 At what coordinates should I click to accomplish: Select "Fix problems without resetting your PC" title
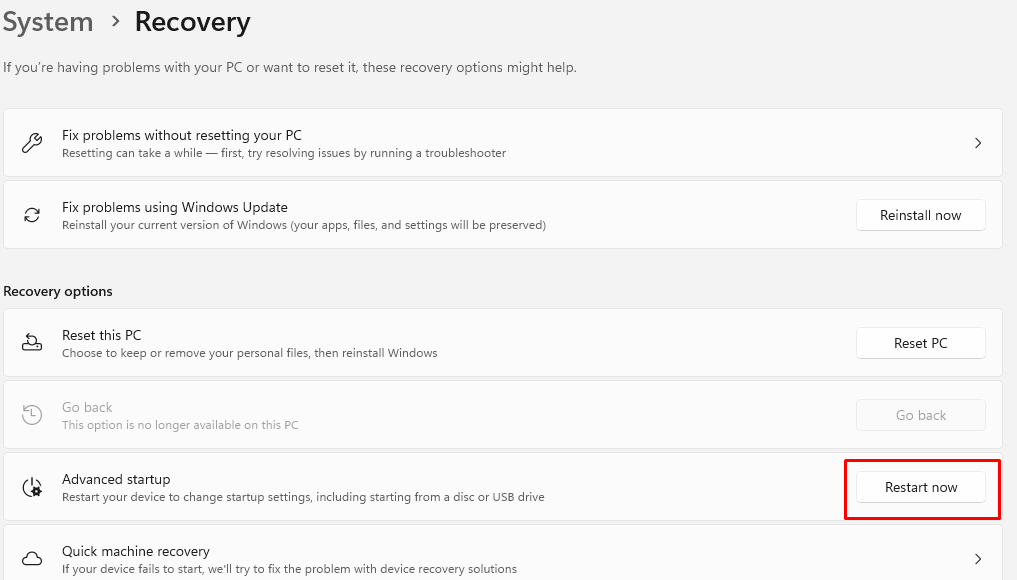click(181, 135)
